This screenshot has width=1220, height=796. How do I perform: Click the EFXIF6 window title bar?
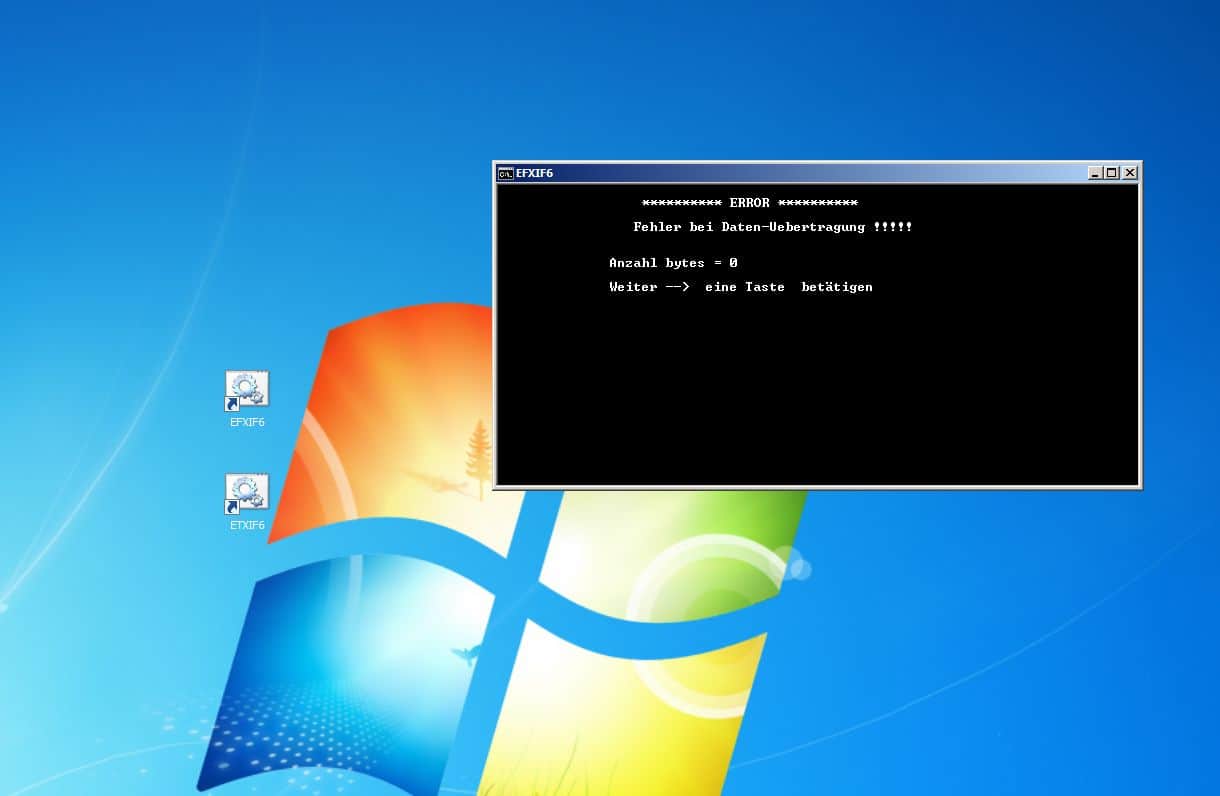[817, 173]
